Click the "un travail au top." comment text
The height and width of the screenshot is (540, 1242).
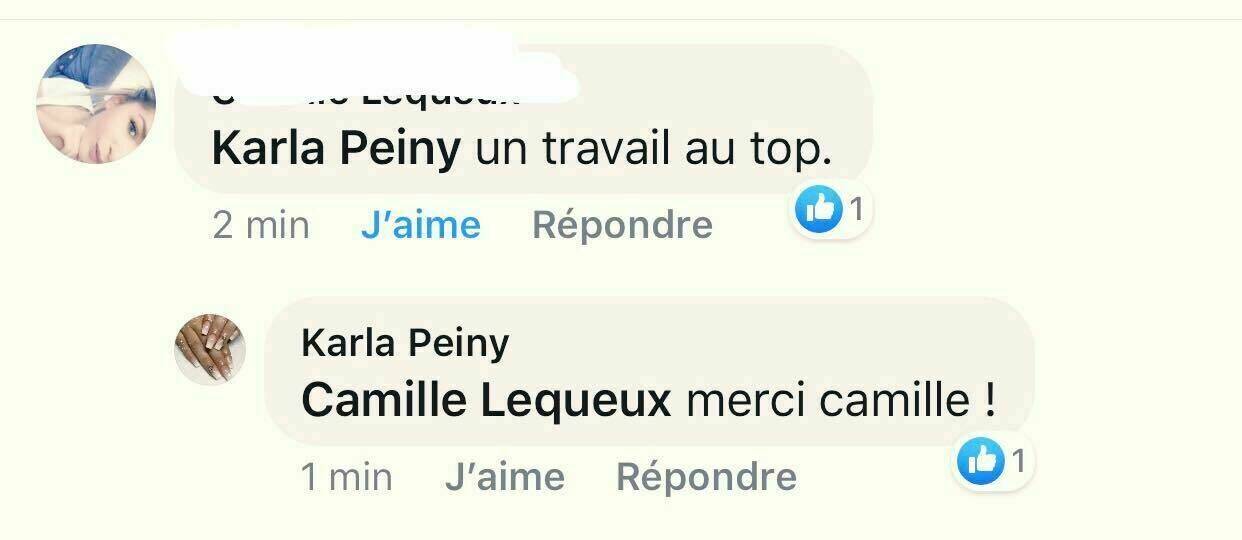click(x=652, y=150)
